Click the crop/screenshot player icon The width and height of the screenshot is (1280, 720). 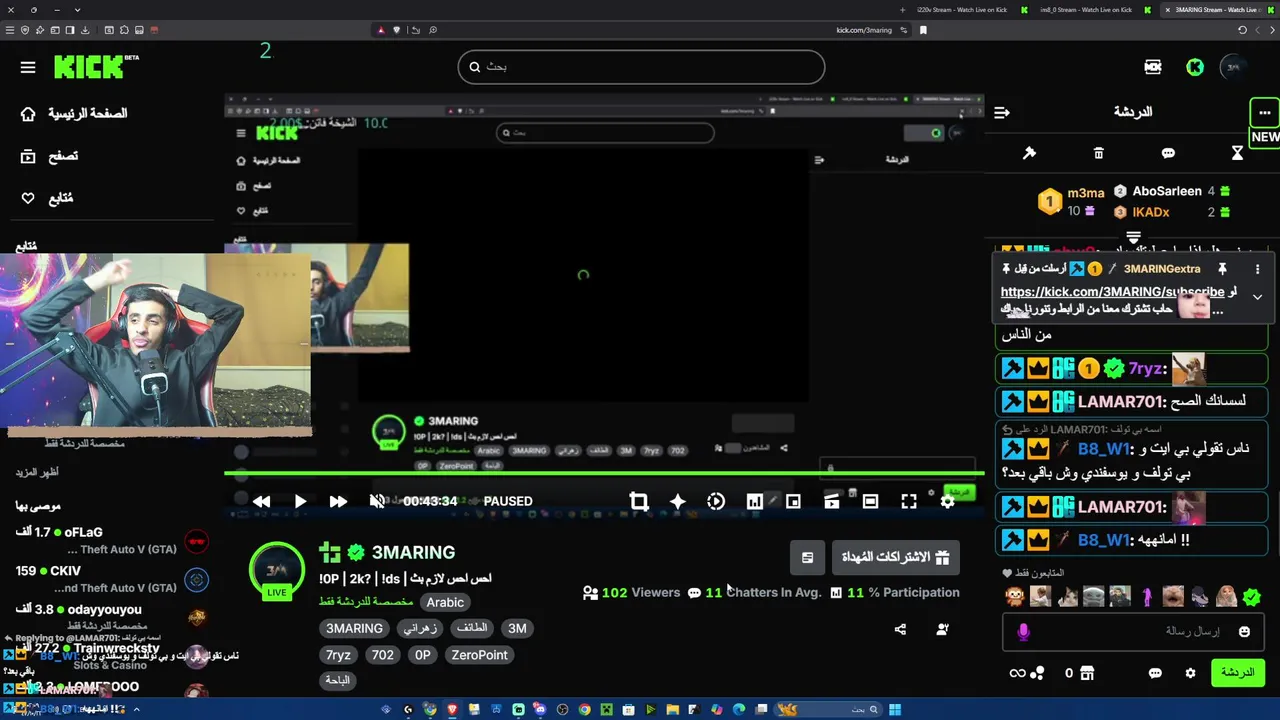[x=639, y=501]
